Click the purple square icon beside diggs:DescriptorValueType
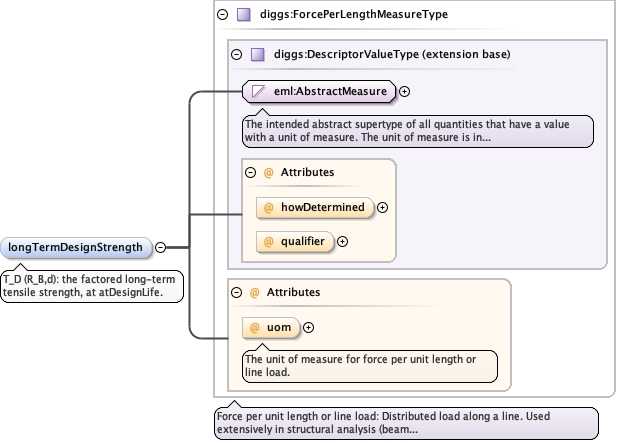Viewport: 617px width, 443px height. pyautogui.click(x=258, y=54)
